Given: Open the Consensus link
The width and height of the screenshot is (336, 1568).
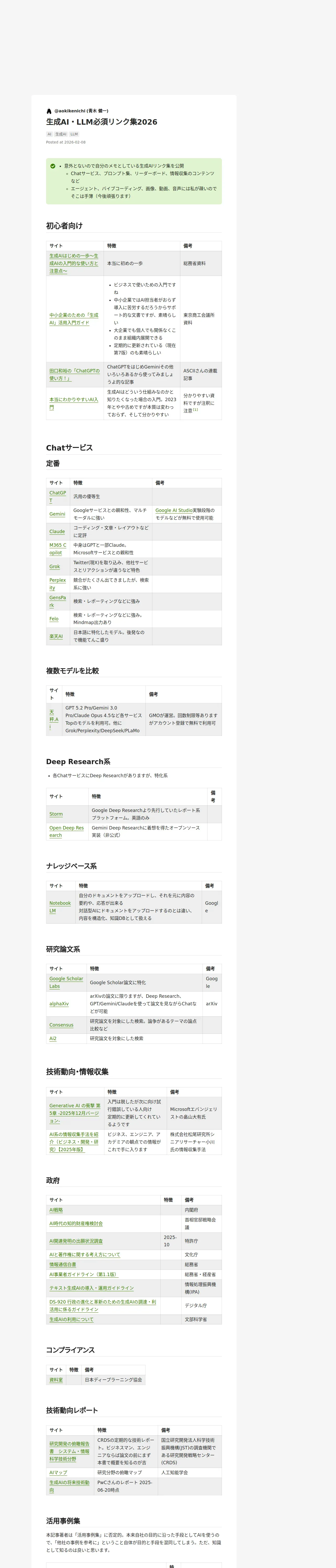Looking at the screenshot, I should [x=61, y=1025].
